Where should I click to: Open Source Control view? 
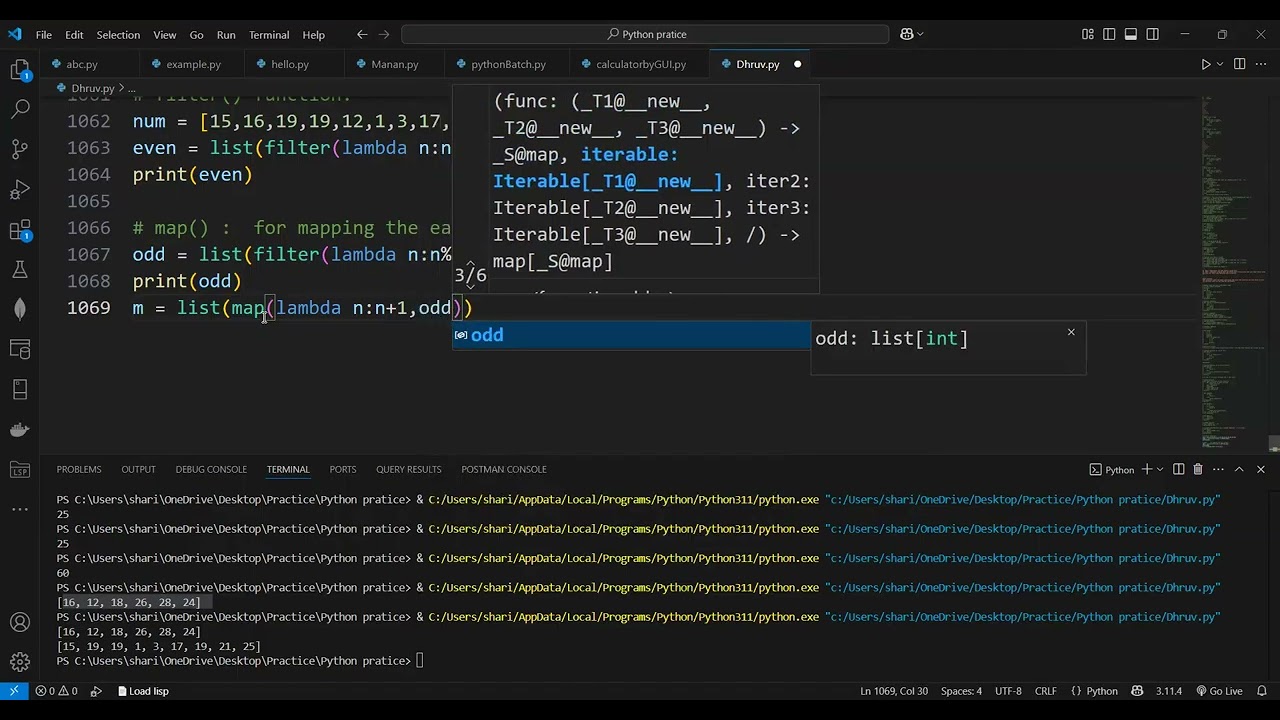pyautogui.click(x=20, y=150)
